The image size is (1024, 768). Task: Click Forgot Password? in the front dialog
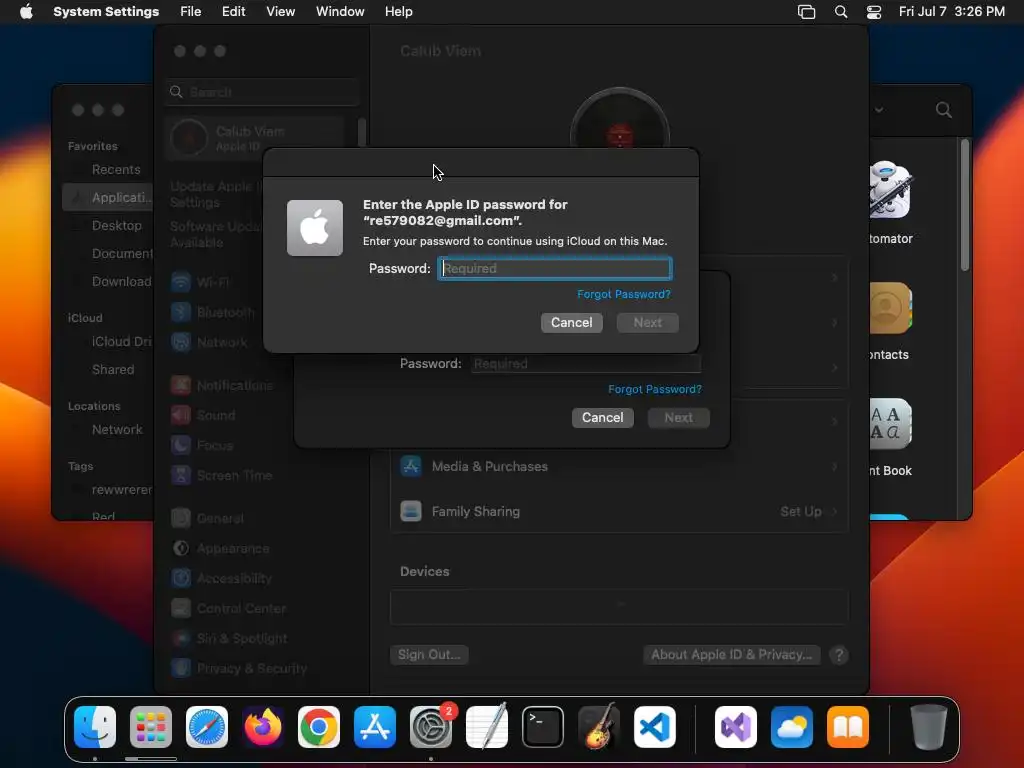[x=624, y=295]
